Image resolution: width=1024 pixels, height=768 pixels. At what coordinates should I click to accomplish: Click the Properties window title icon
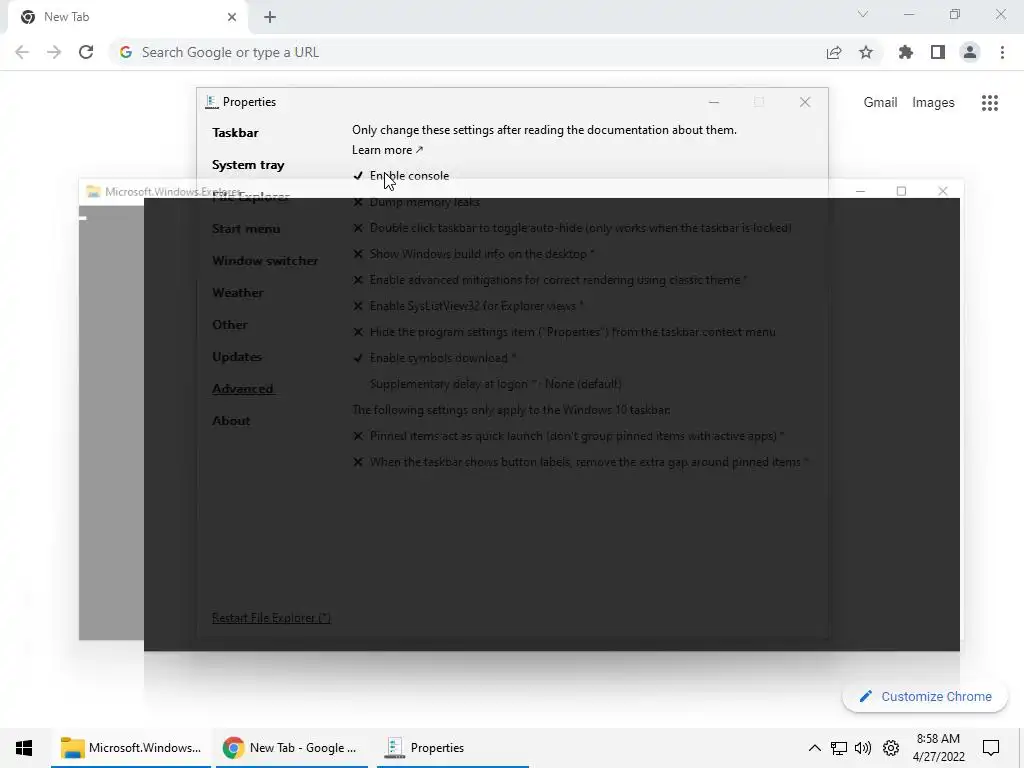[211, 103]
